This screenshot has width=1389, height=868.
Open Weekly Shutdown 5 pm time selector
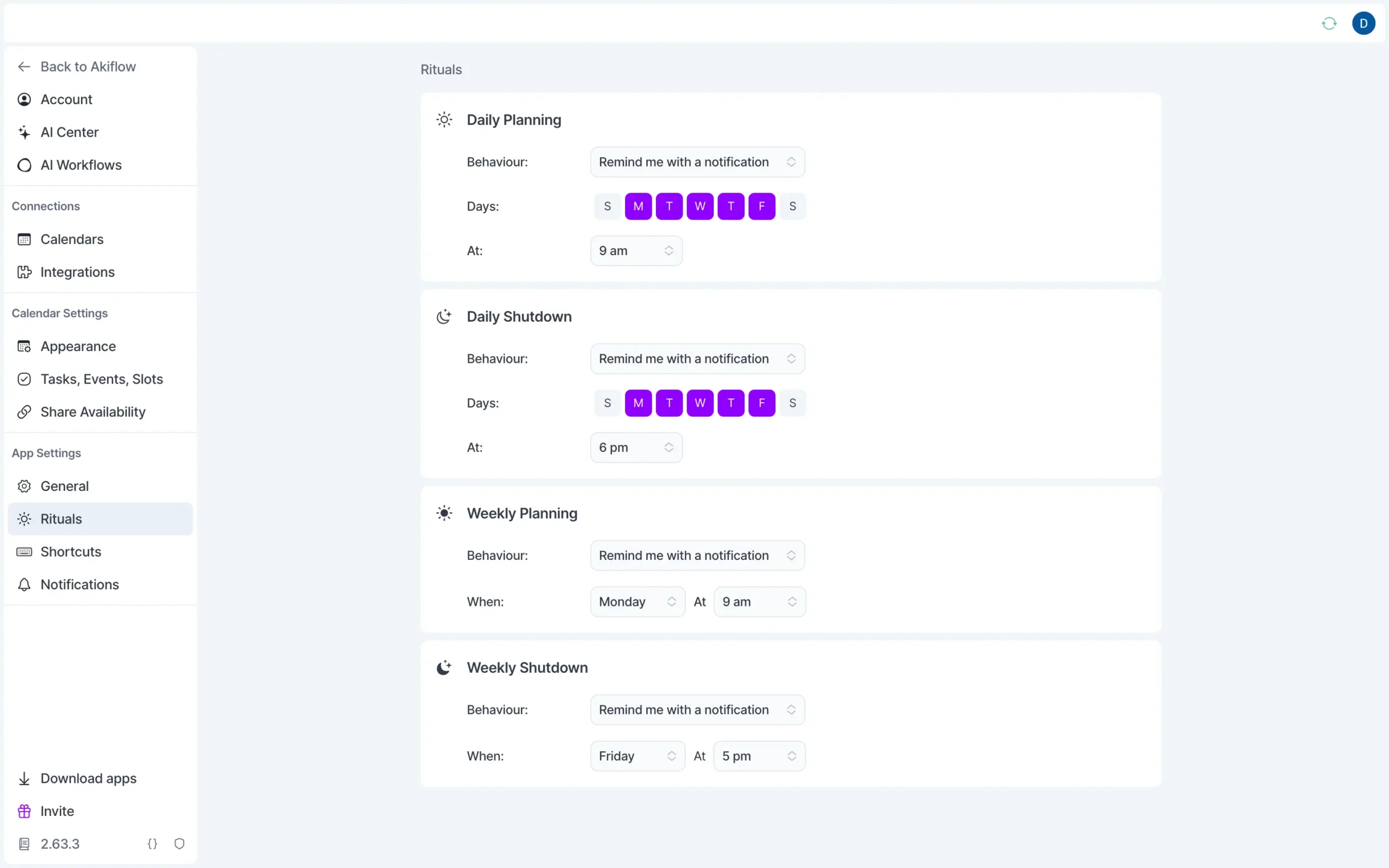tap(759, 756)
